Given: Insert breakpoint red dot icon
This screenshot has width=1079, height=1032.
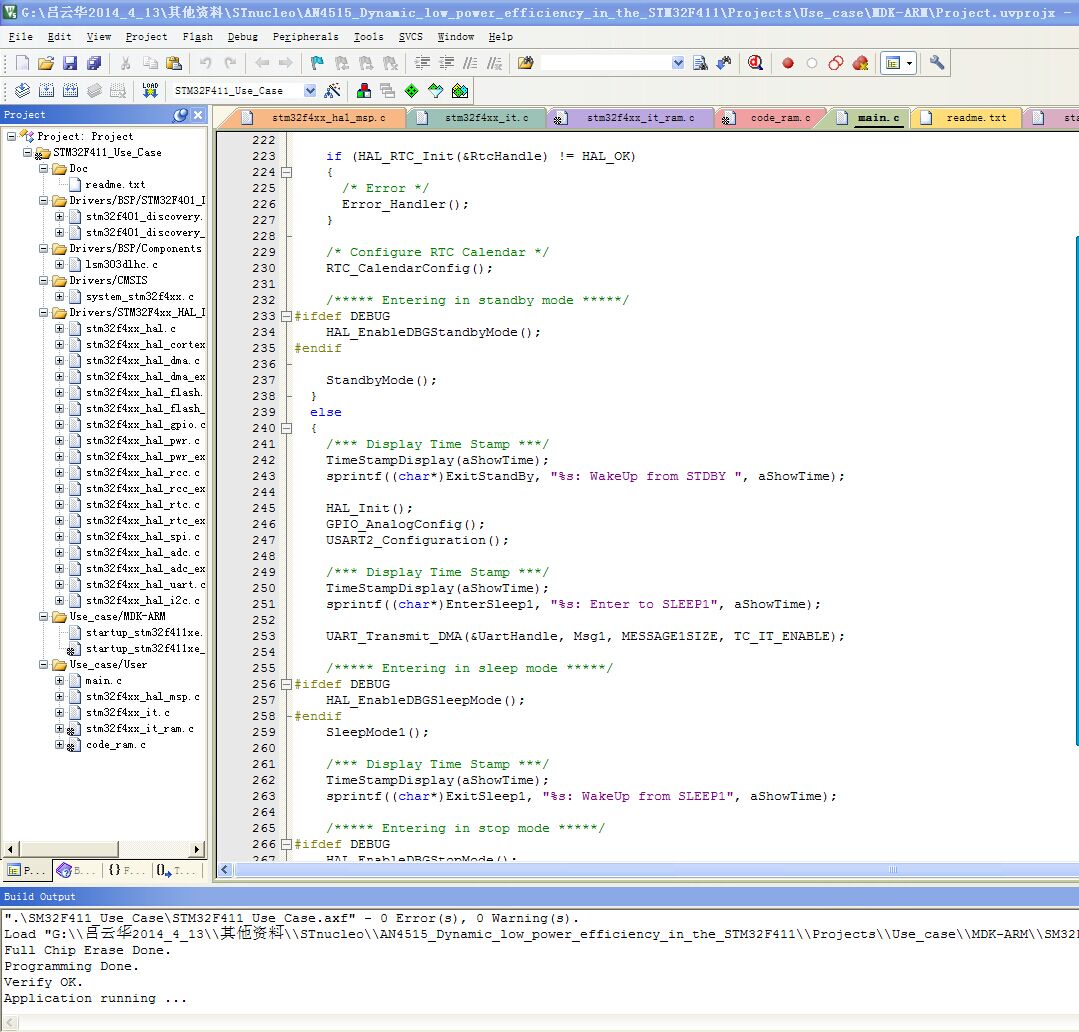Looking at the screenshot, I should [x=788, y=63].
